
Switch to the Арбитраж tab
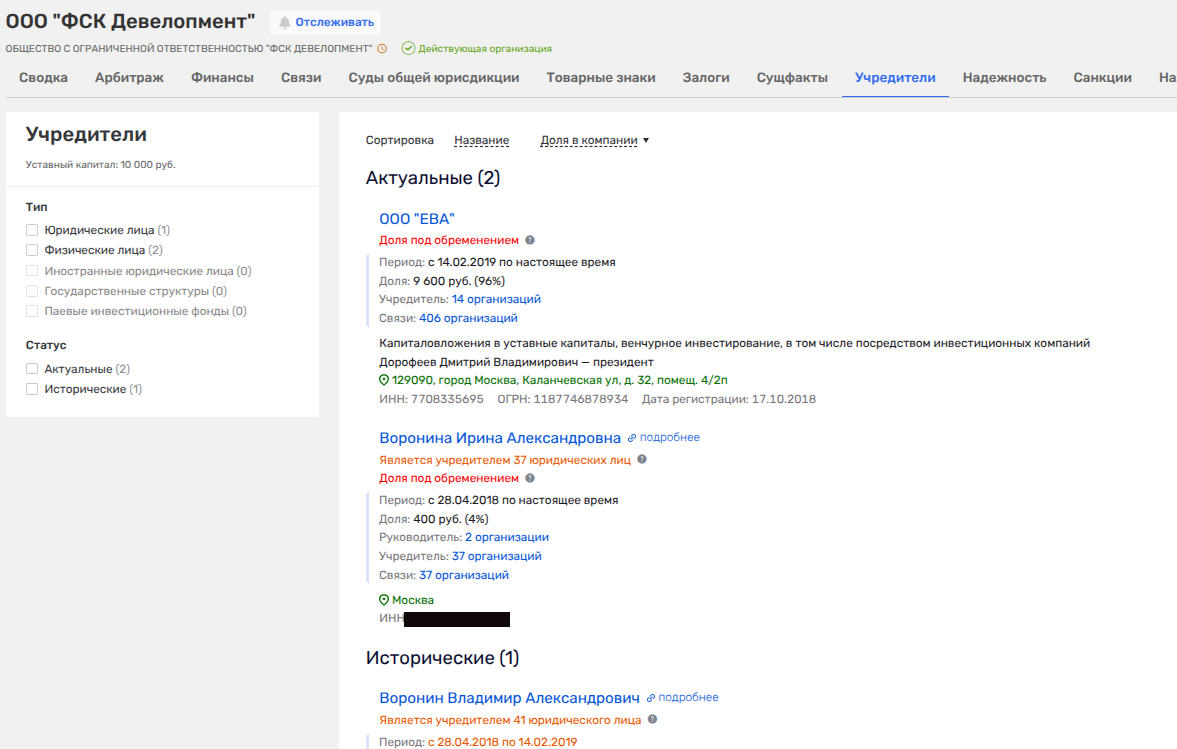click(129, 78)
